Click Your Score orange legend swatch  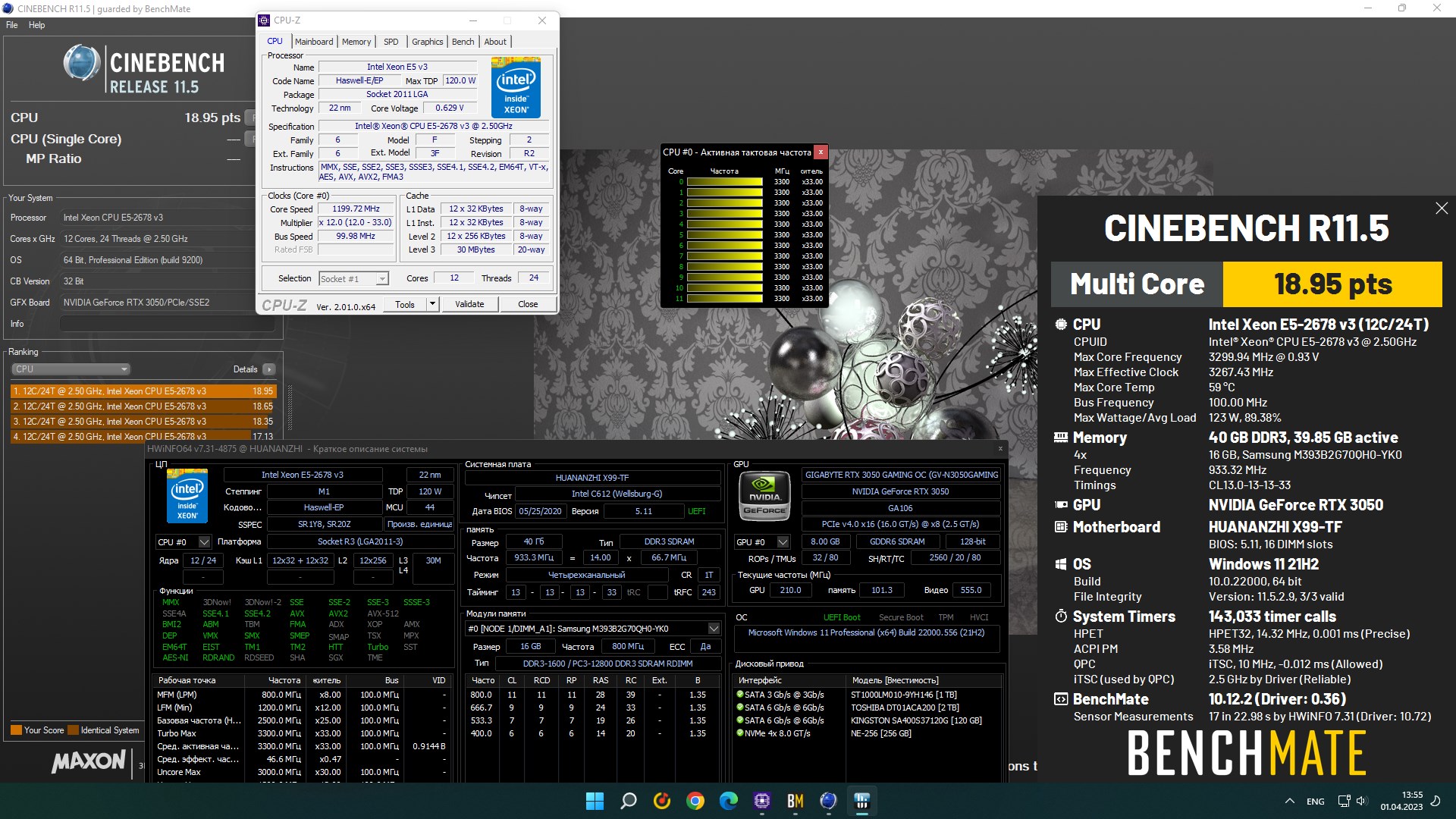16,730
